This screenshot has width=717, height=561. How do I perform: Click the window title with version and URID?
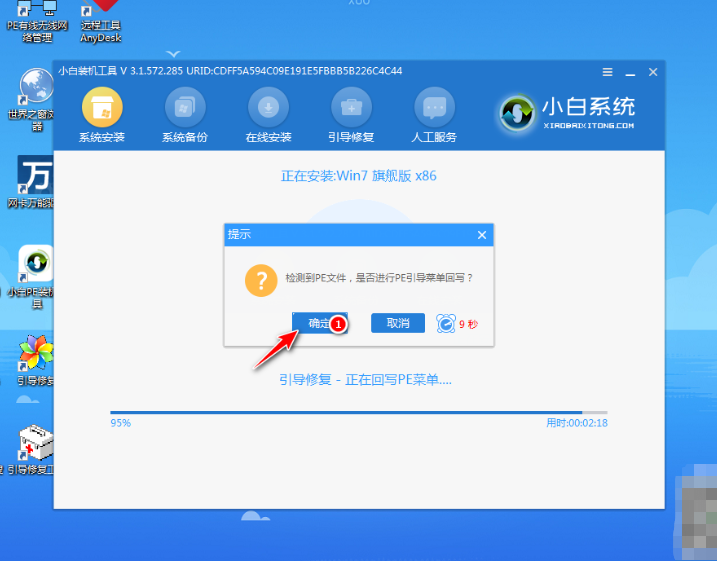[x=230, y=71]
